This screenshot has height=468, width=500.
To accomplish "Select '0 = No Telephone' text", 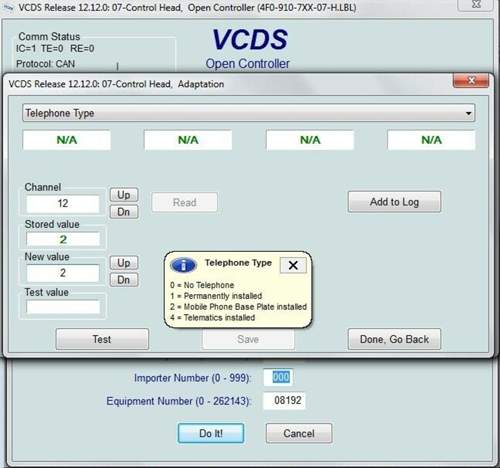I will click(x=202, y=285).
